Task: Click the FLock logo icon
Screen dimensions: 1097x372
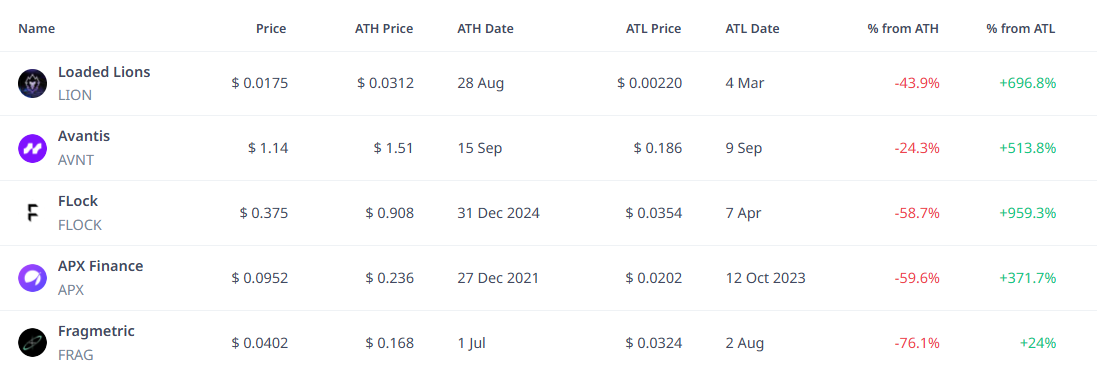Action: pyautogui.click(x=32, y=213)
